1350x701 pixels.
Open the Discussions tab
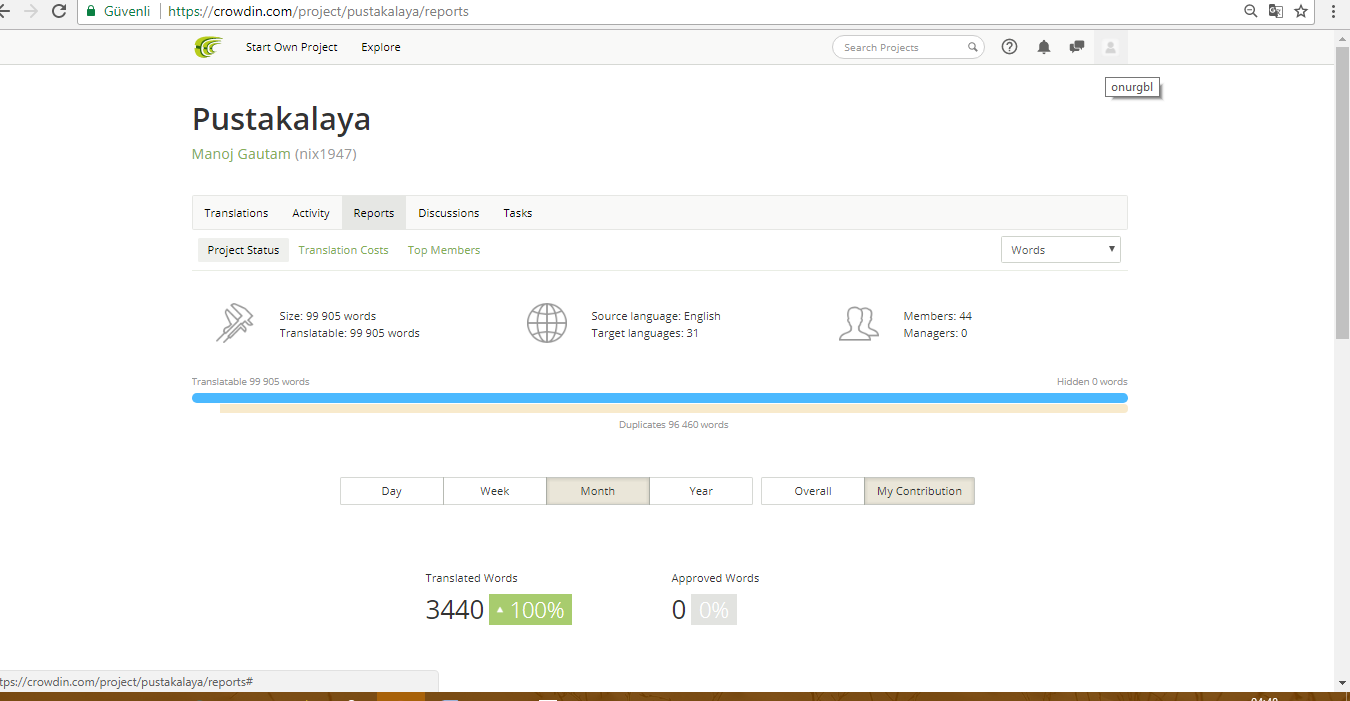coord(449,213)
